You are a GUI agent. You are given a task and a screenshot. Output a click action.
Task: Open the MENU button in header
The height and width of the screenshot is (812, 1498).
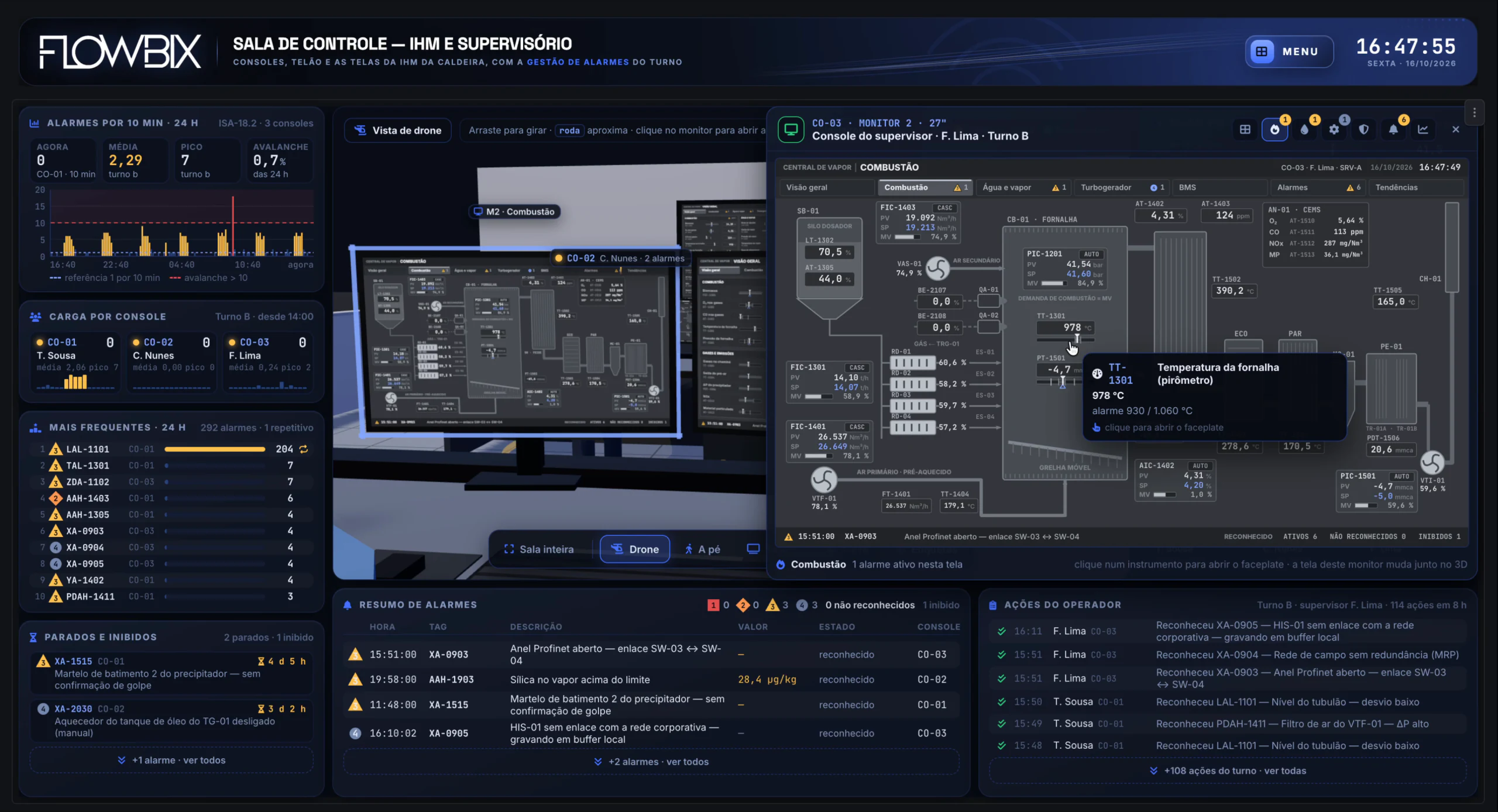coord(1289,51)
